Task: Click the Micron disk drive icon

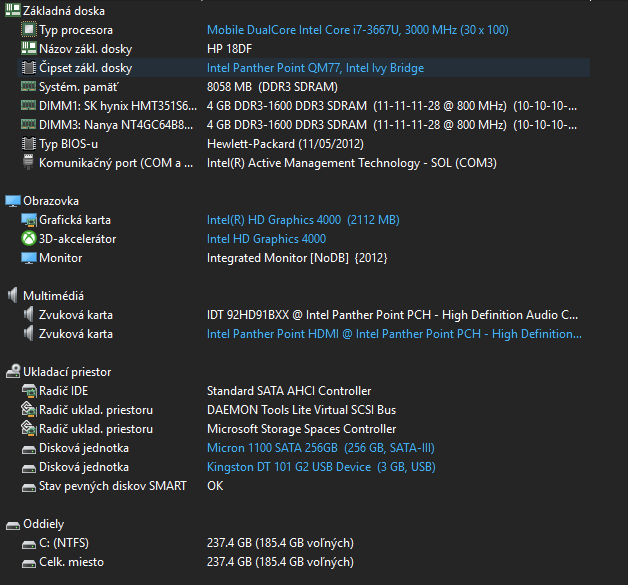Action: (28, 450)
